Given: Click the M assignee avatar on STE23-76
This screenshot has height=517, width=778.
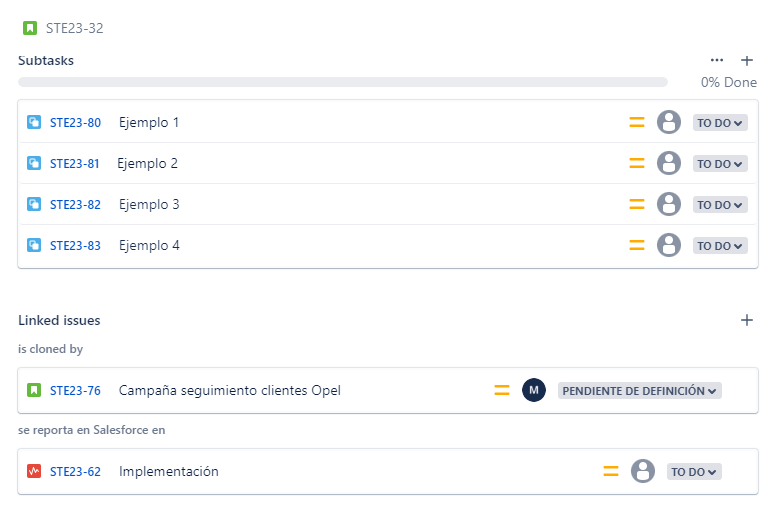Looking at the screenshot, I should pos(534,390).
